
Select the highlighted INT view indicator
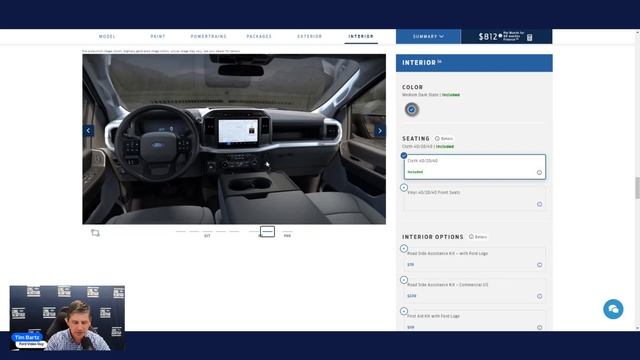point(267,231)
